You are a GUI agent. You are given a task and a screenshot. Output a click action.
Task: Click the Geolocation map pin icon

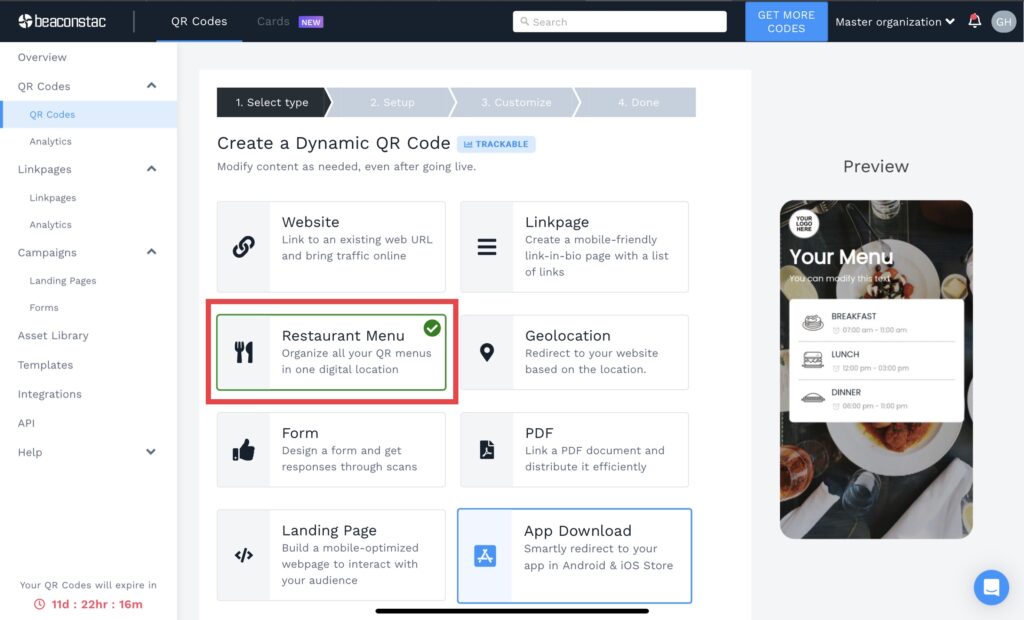tap(487, 351)
